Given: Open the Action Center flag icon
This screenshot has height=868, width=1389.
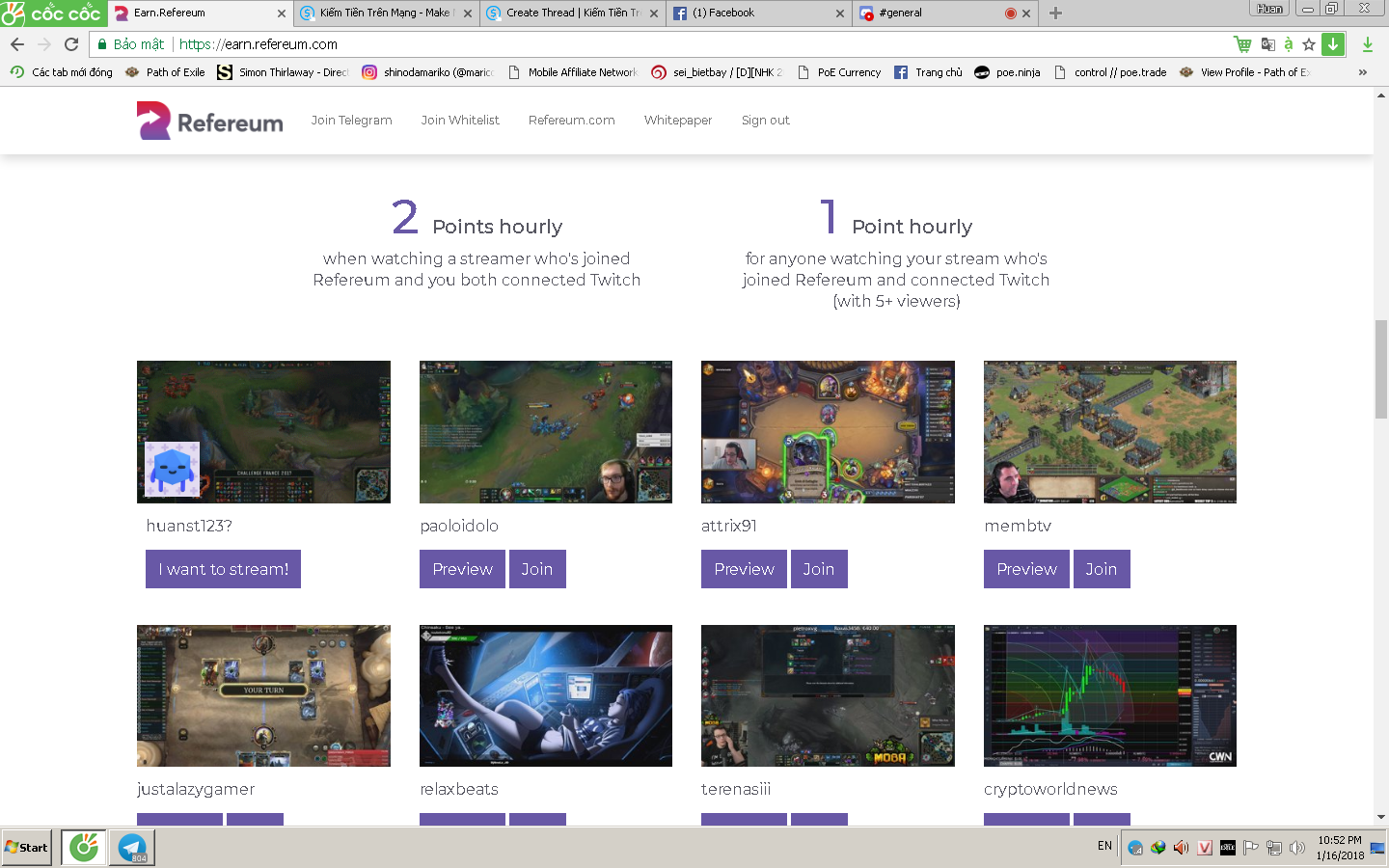Looking at the screenshot, I should pyautogui.click(x=1251, y=848).
